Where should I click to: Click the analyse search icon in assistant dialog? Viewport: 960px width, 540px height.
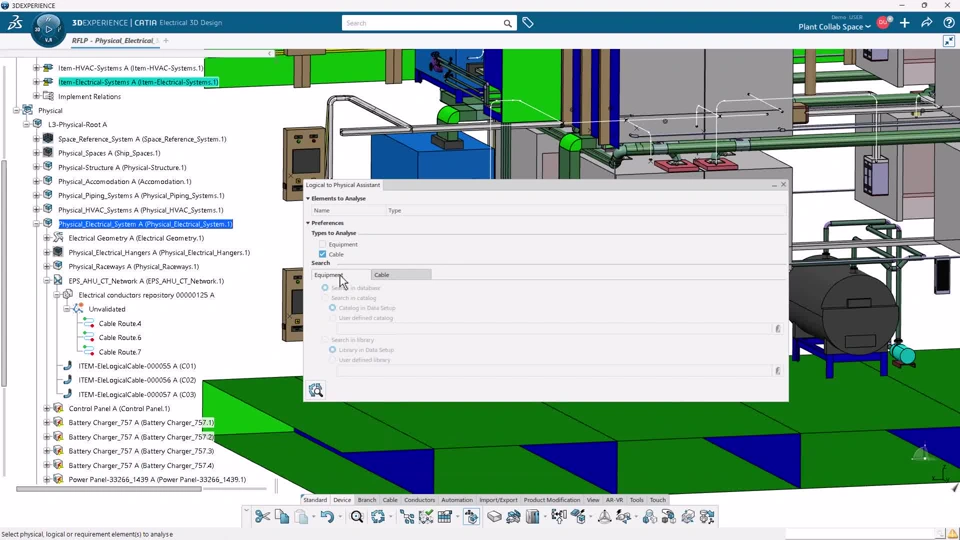[316, 390]
